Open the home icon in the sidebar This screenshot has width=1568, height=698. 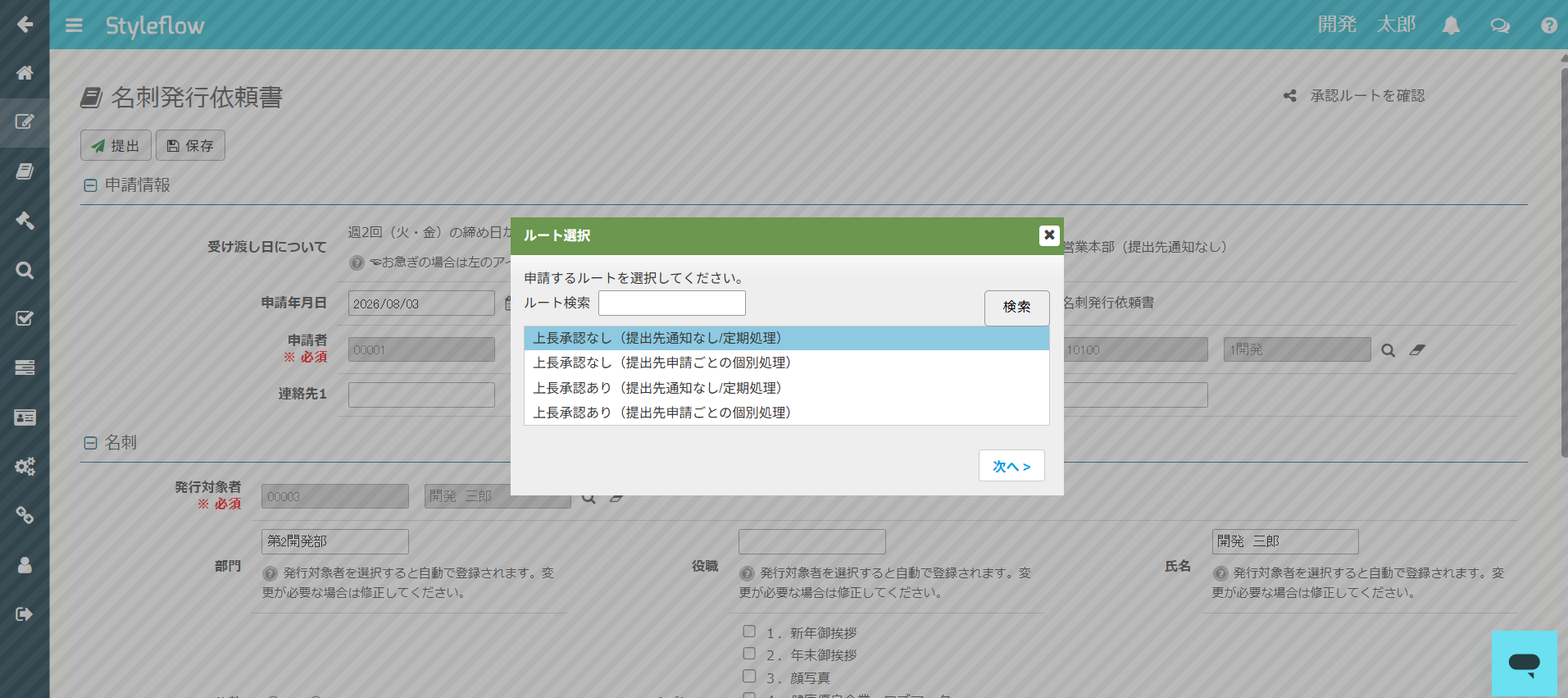pyautogui.click(x=25, y=73)
